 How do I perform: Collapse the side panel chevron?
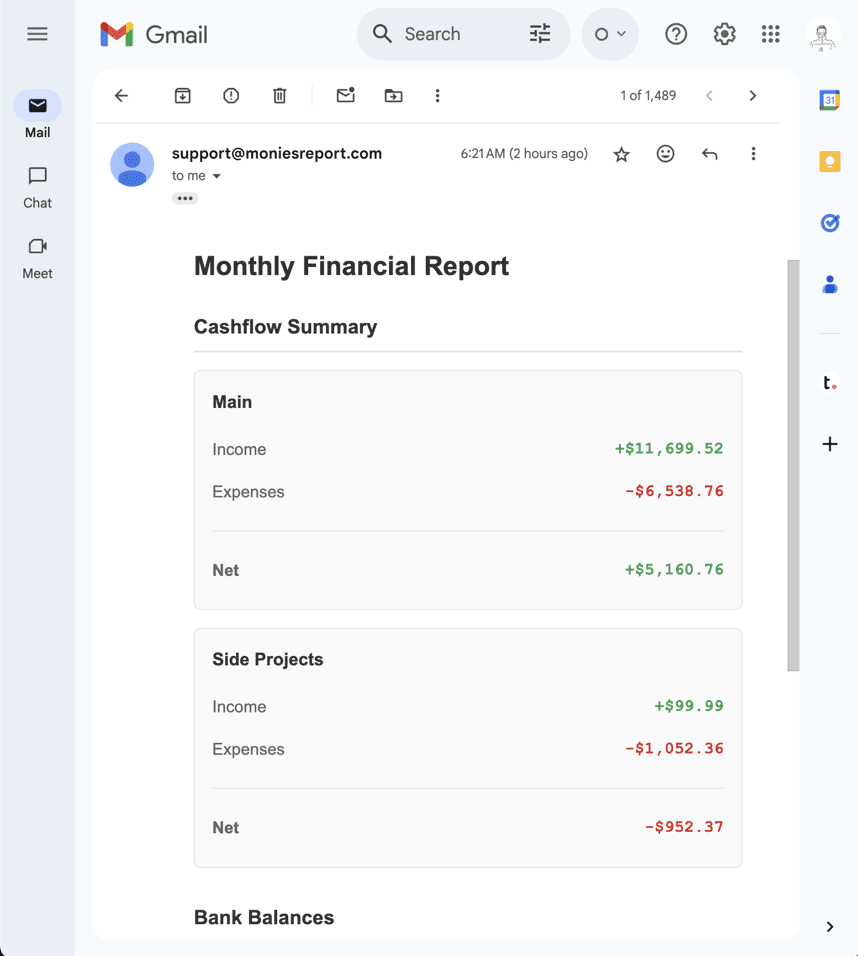pos(829,927)
